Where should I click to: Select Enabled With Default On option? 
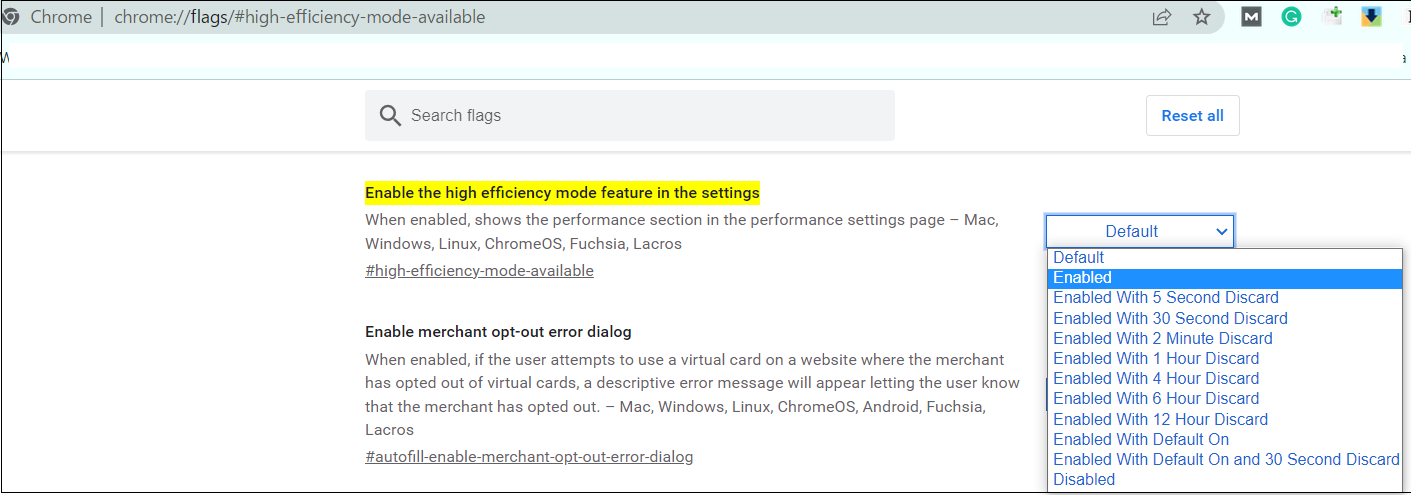(x=1140, y=439)
